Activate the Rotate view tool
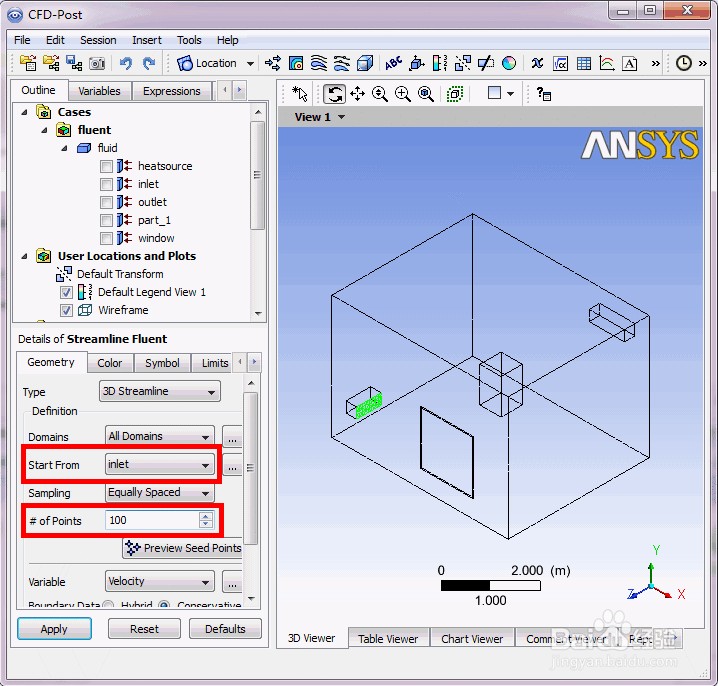Image resolution: width=718 pixels, height=686 pixels. [x=334, y=94]
